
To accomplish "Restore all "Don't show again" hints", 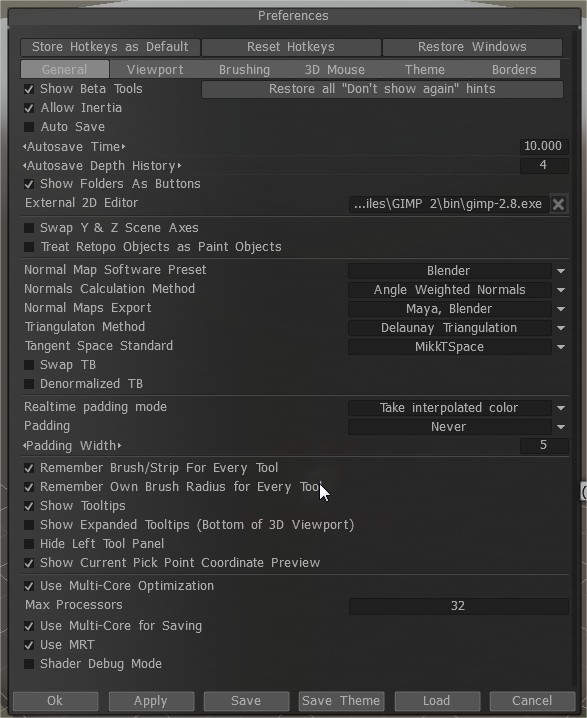I will click(382, 89).
